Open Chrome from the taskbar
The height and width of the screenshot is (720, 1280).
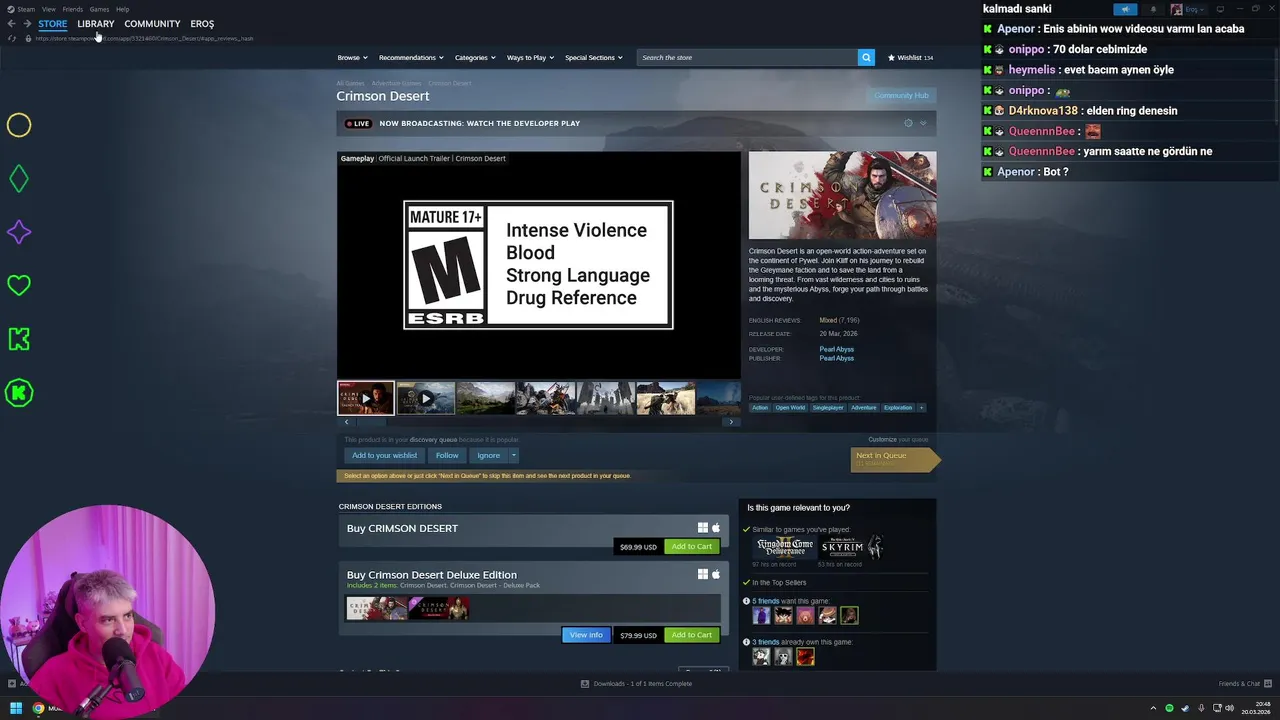[38, 708]
